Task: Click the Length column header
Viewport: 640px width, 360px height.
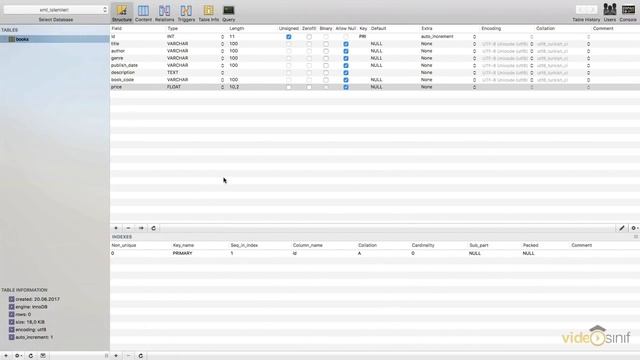Action: [x=237, y=29]
